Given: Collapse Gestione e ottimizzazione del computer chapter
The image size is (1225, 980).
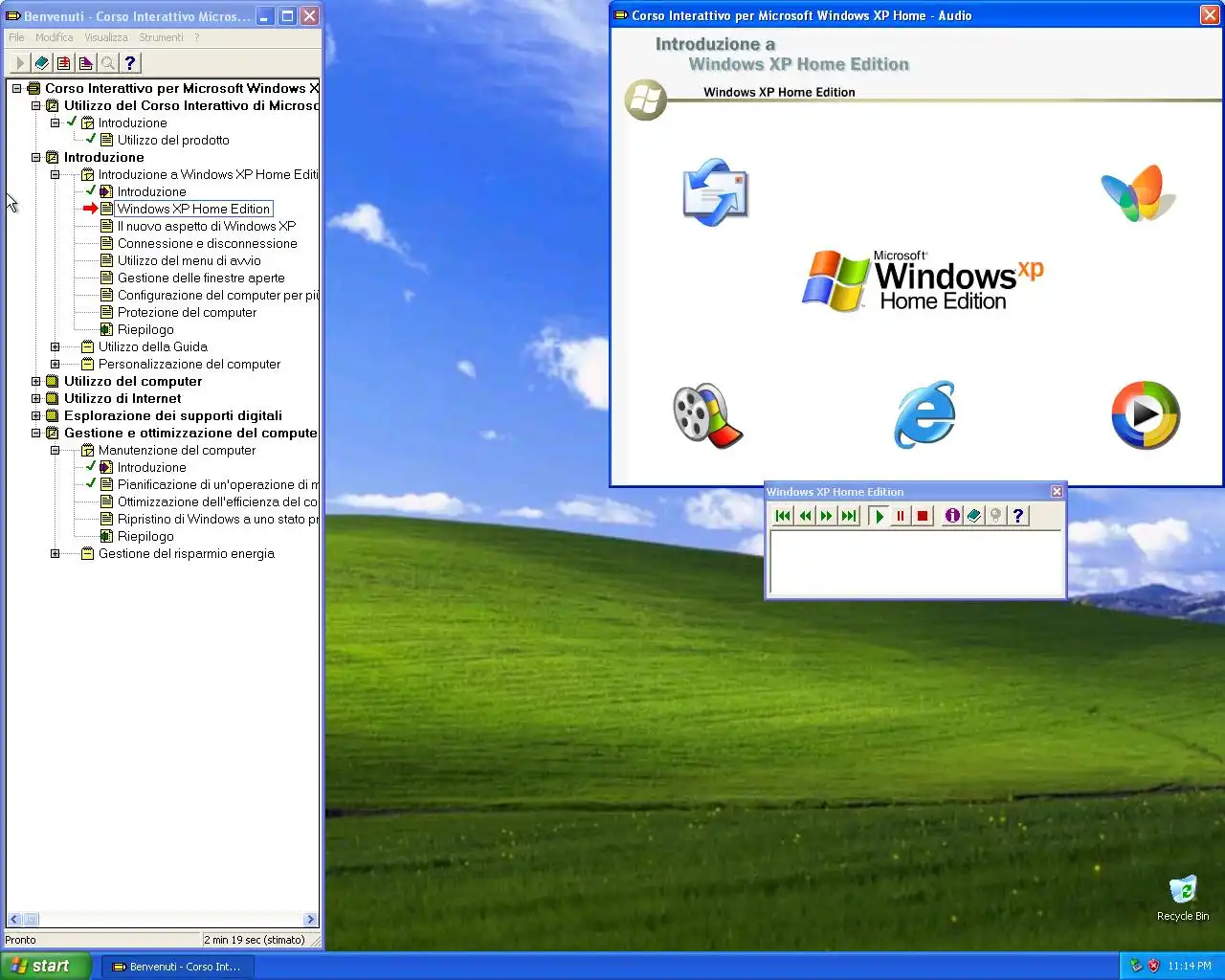Looking at the screenshot, I should point(35,433).
